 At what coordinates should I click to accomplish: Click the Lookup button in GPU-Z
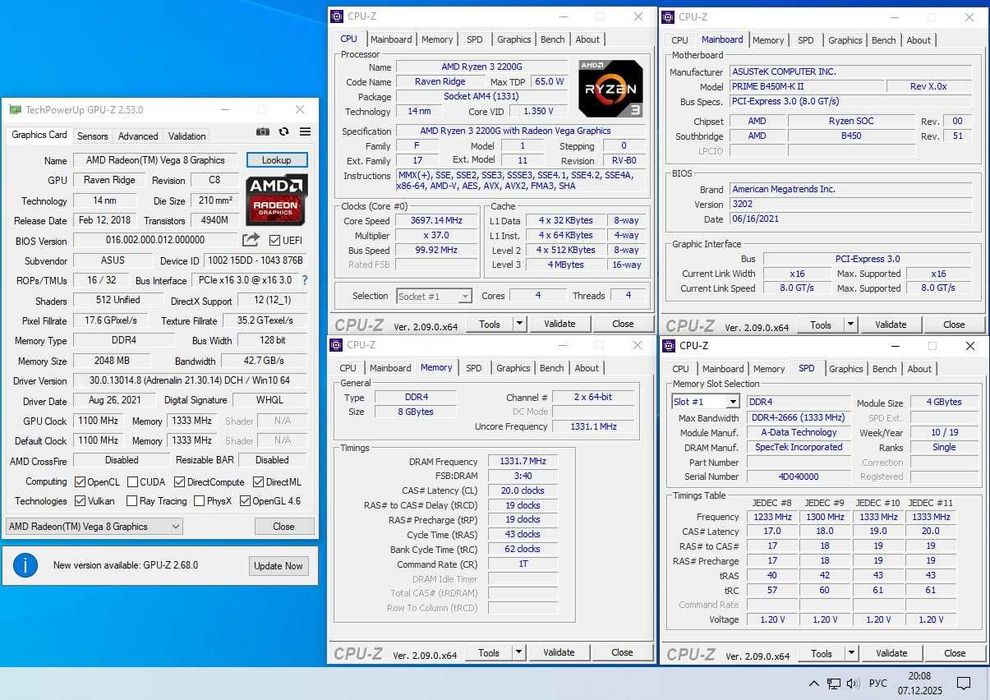(277, 160)
